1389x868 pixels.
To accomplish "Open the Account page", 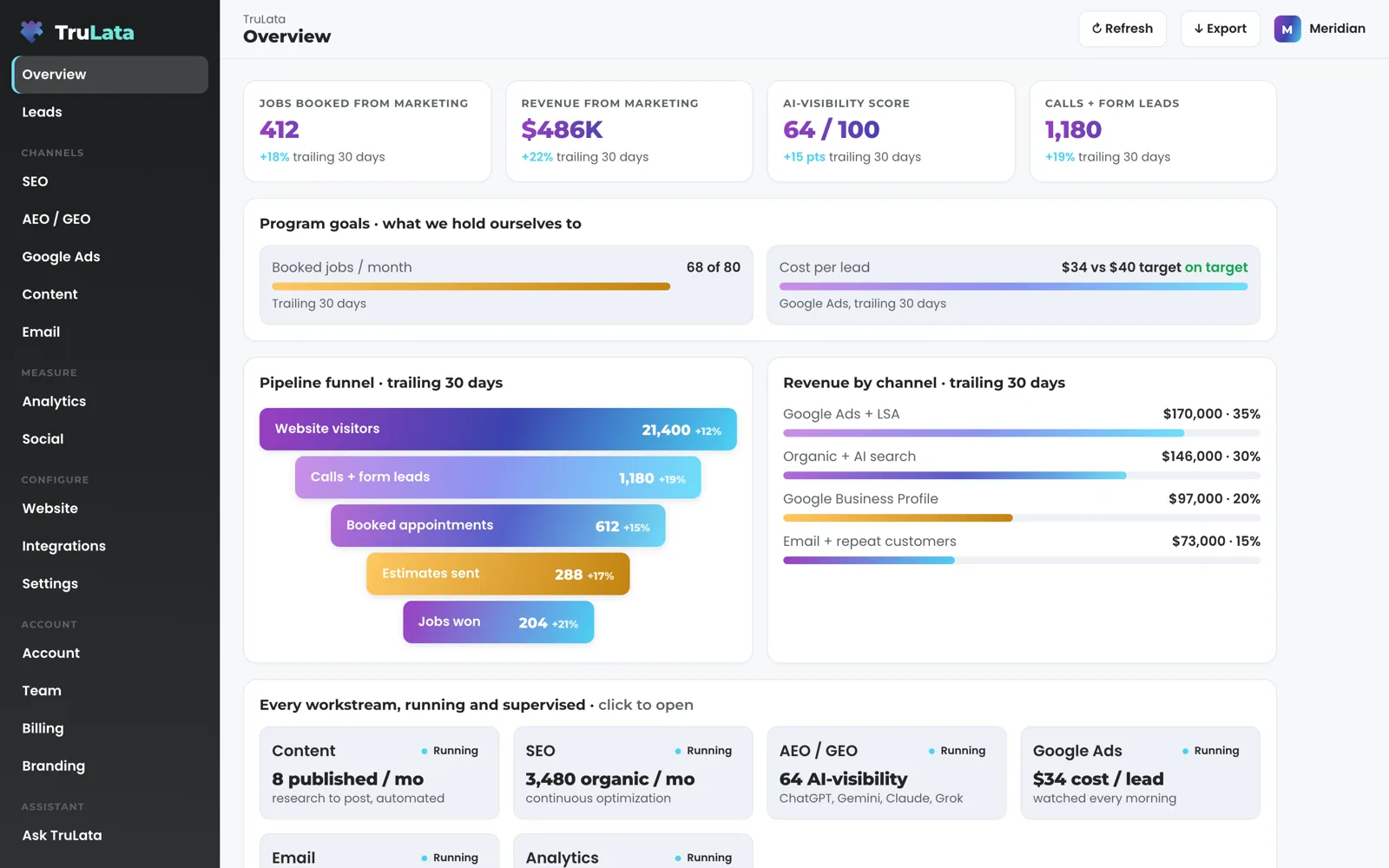I will pyautogui.click(x=110, y=653).
